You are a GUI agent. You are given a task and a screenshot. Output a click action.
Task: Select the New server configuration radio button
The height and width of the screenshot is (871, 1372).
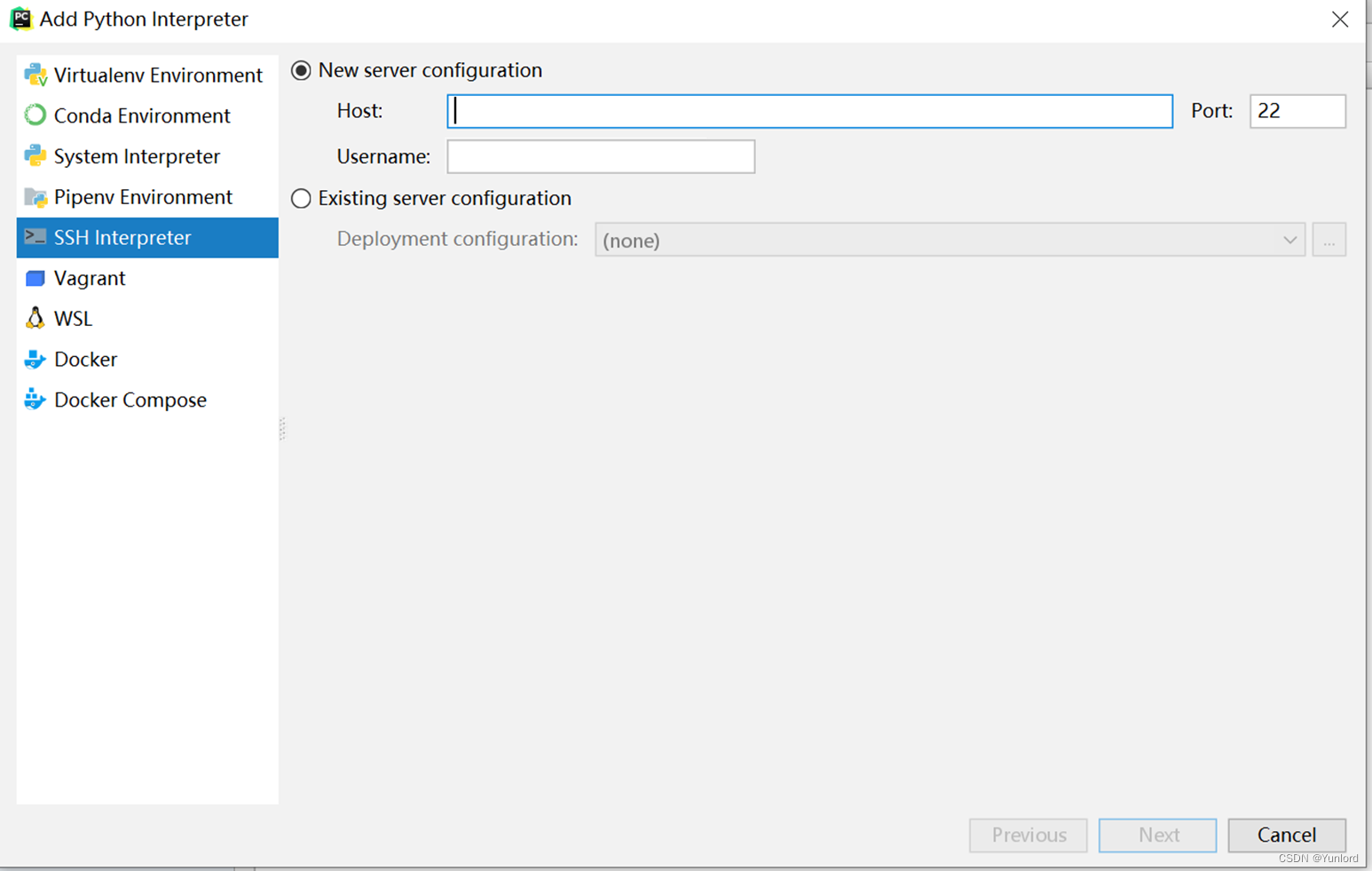302,70
